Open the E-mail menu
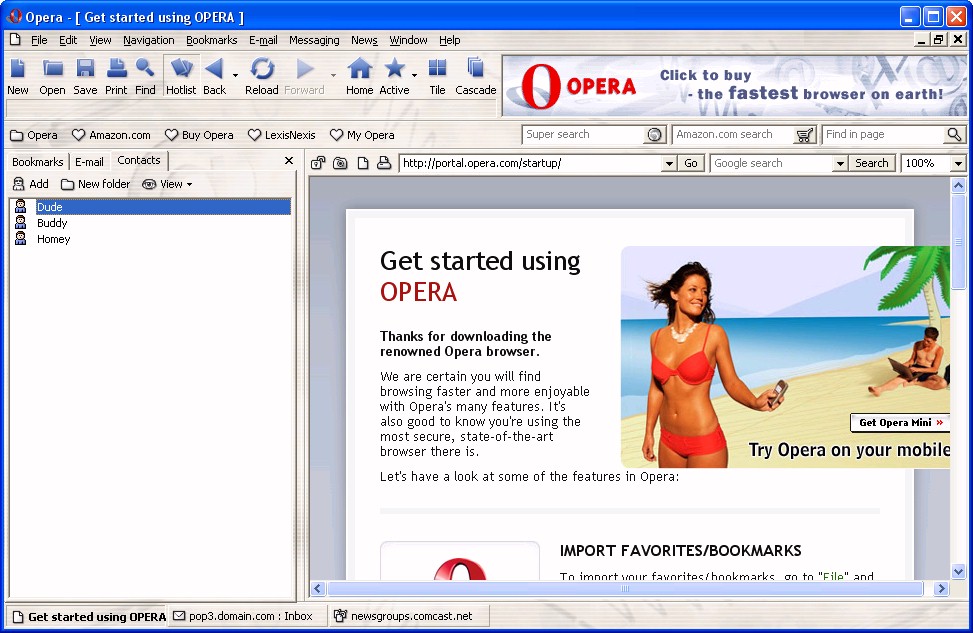The image size is (973, 633). click(x=263, y=40)
